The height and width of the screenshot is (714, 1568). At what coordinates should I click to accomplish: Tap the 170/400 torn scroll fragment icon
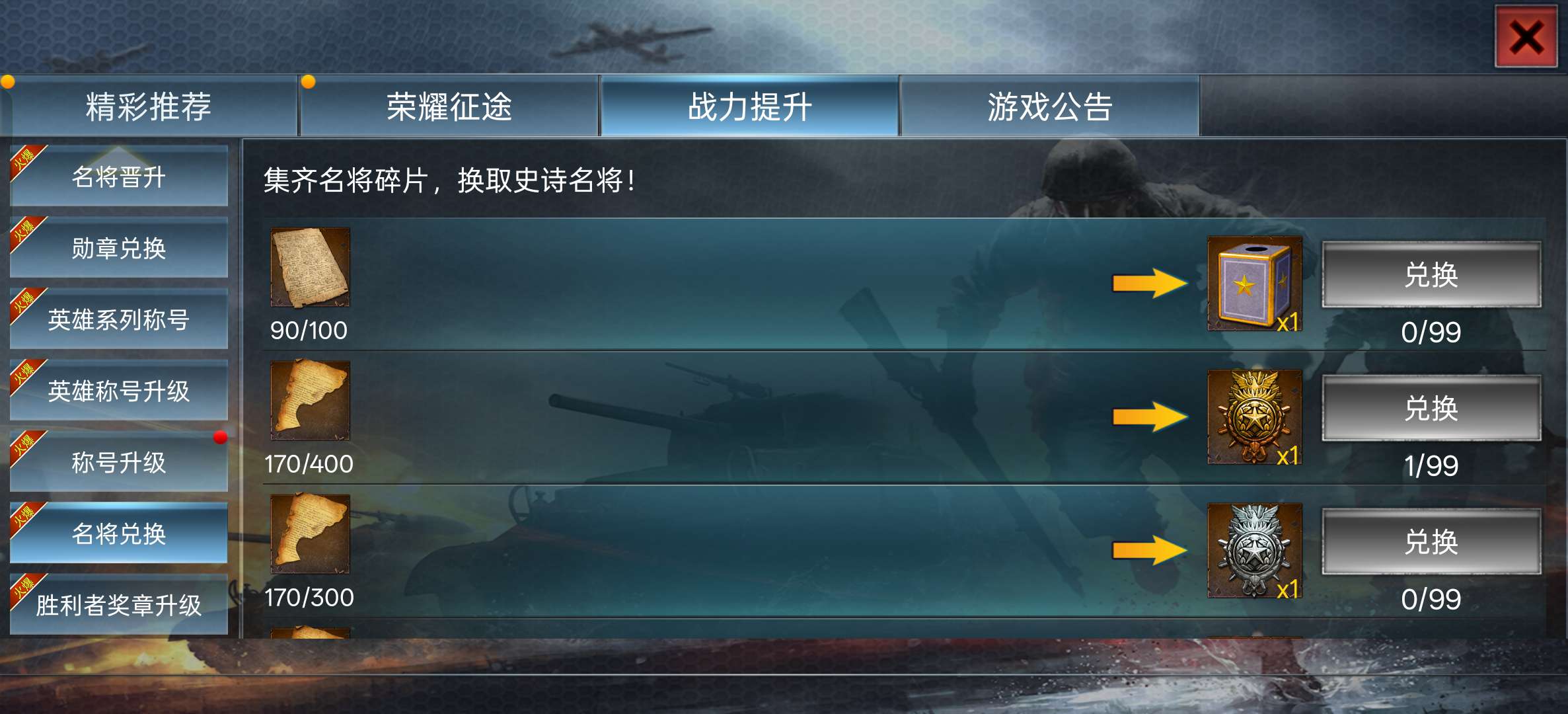pyautogui.click(x=310, y=401)
